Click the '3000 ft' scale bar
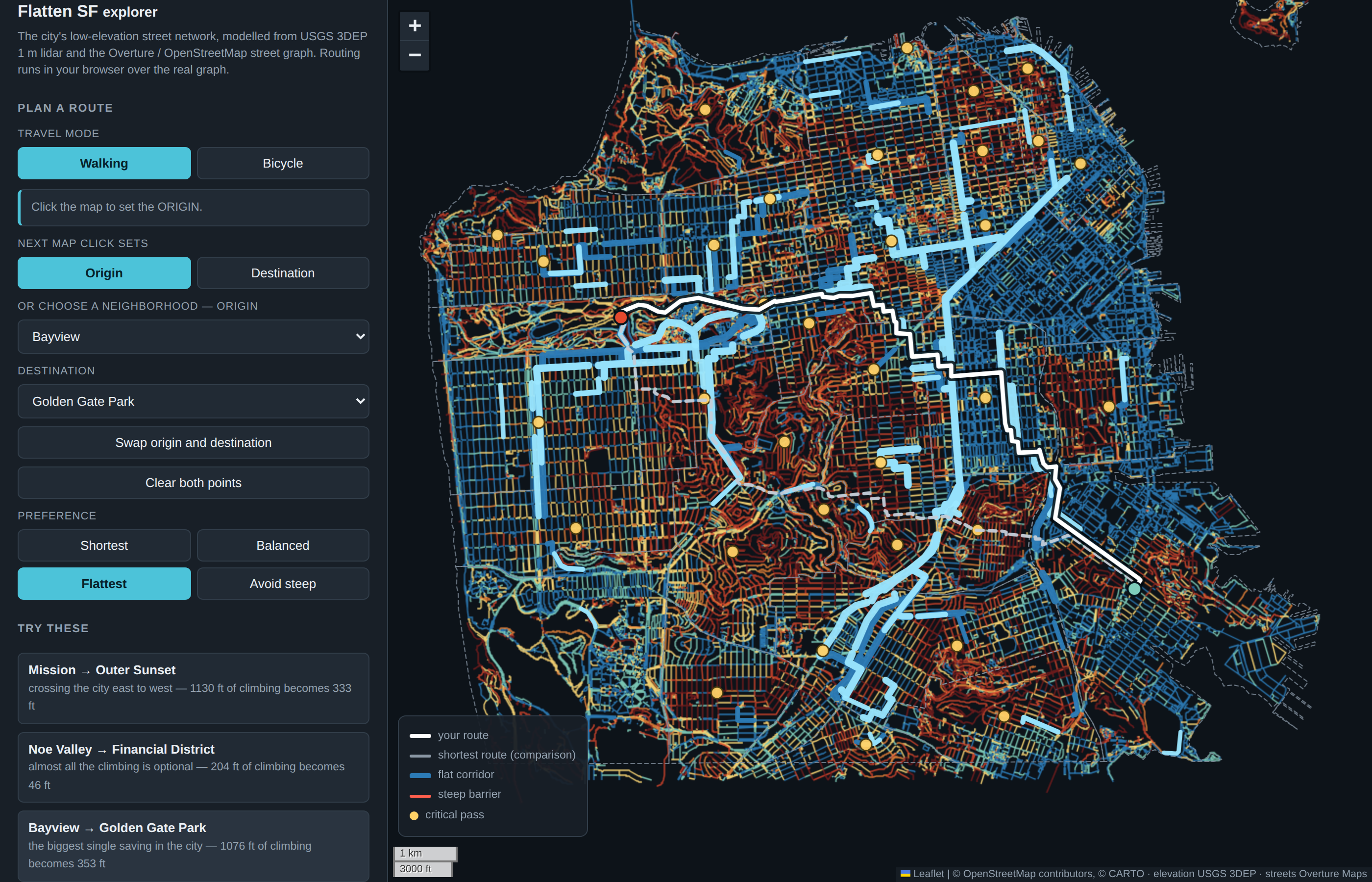The image size is (1372, 882). (422, 869)
